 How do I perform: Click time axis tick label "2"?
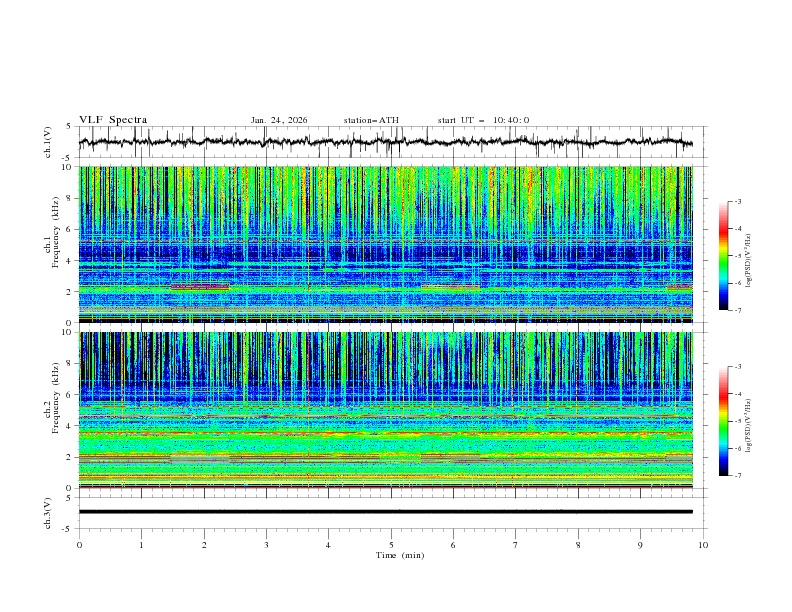click(204, 545)
